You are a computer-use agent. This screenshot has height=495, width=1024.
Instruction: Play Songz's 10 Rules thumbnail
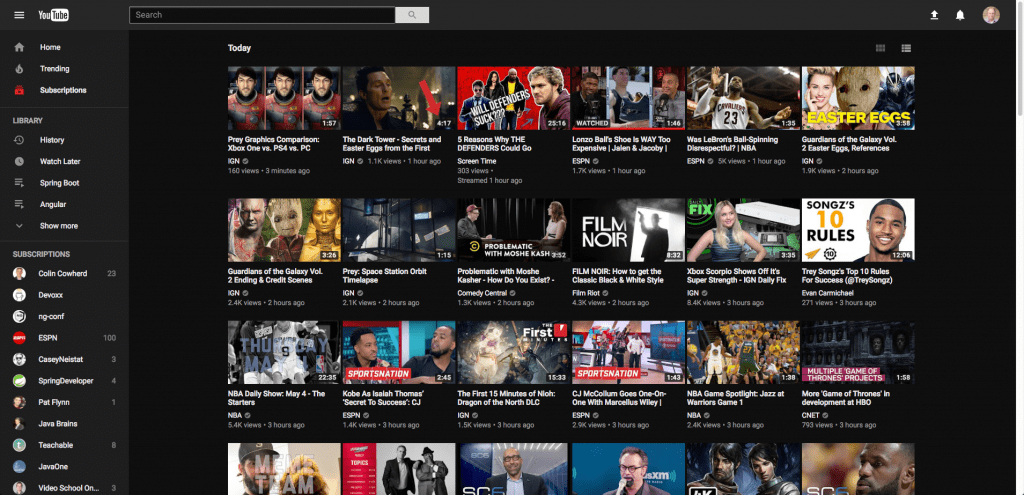coord(858,230)
